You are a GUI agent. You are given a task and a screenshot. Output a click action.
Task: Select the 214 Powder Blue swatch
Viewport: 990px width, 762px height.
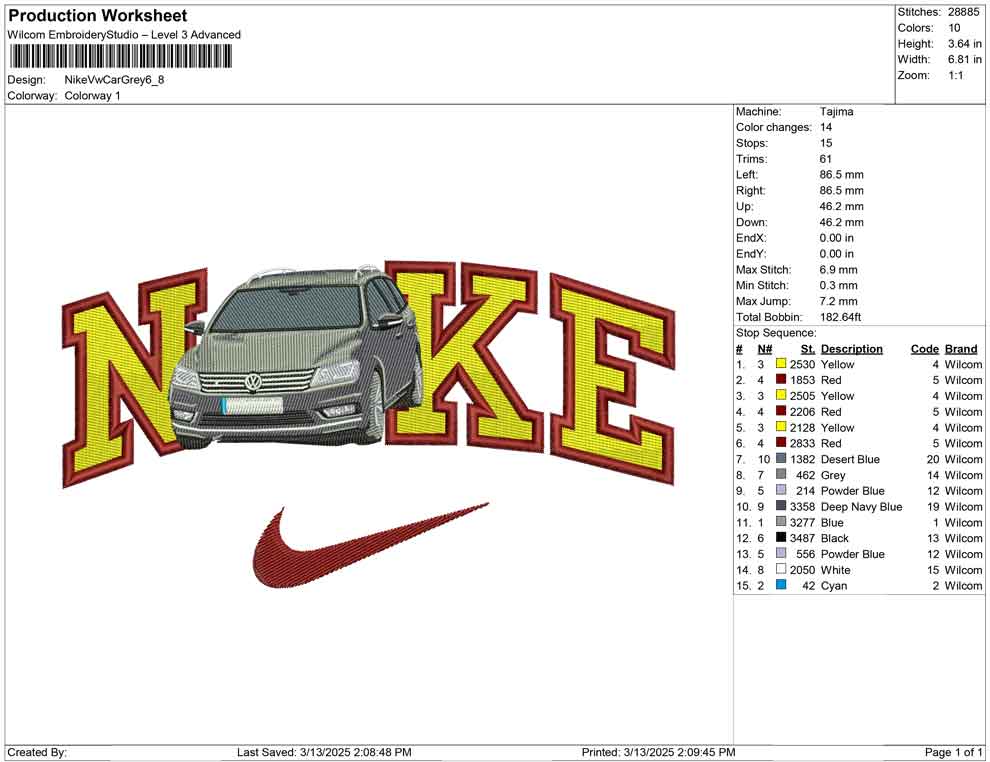click(x=781, y=490)
